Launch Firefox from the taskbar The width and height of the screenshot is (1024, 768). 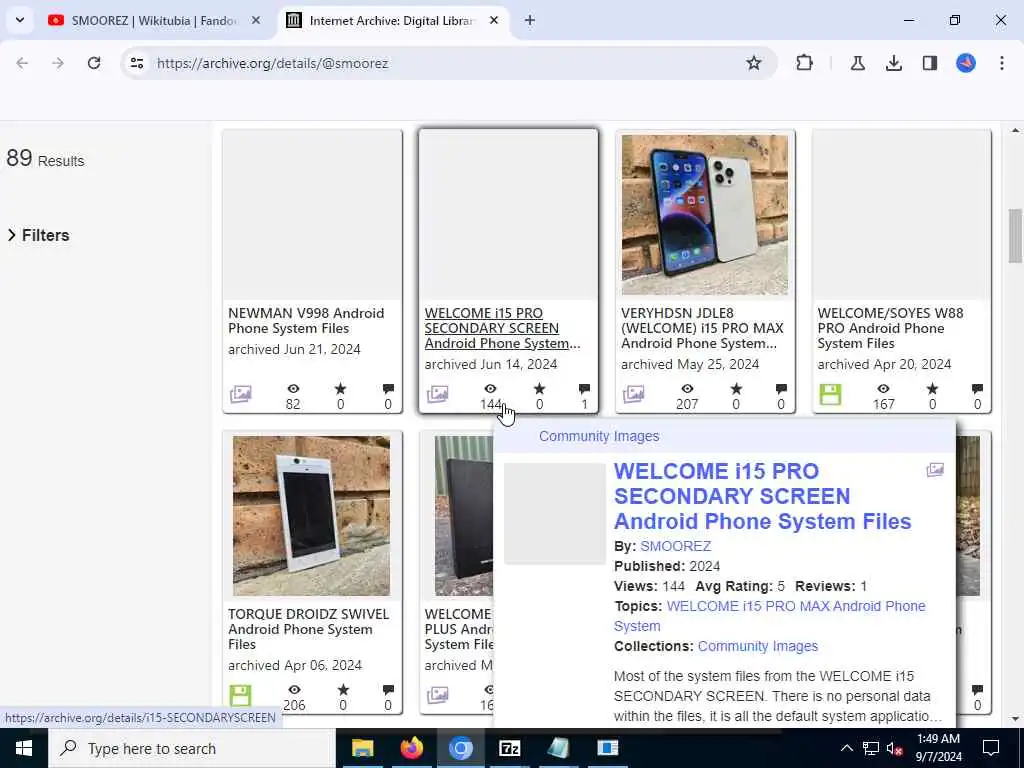tap(411, 748)
